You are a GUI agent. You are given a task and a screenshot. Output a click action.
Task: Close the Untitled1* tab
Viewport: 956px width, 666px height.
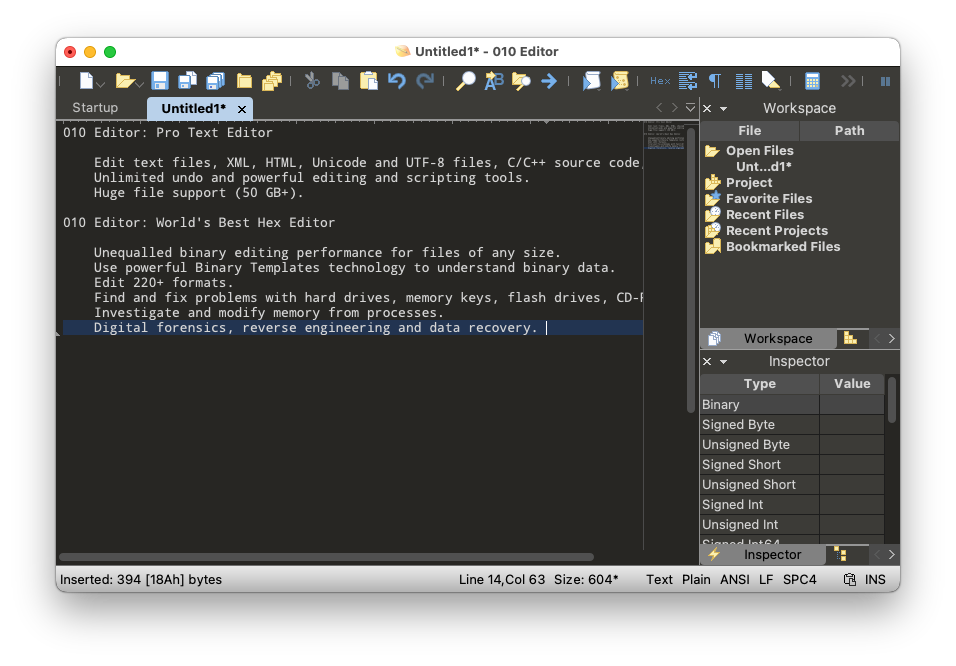click(x=242, y=109)
